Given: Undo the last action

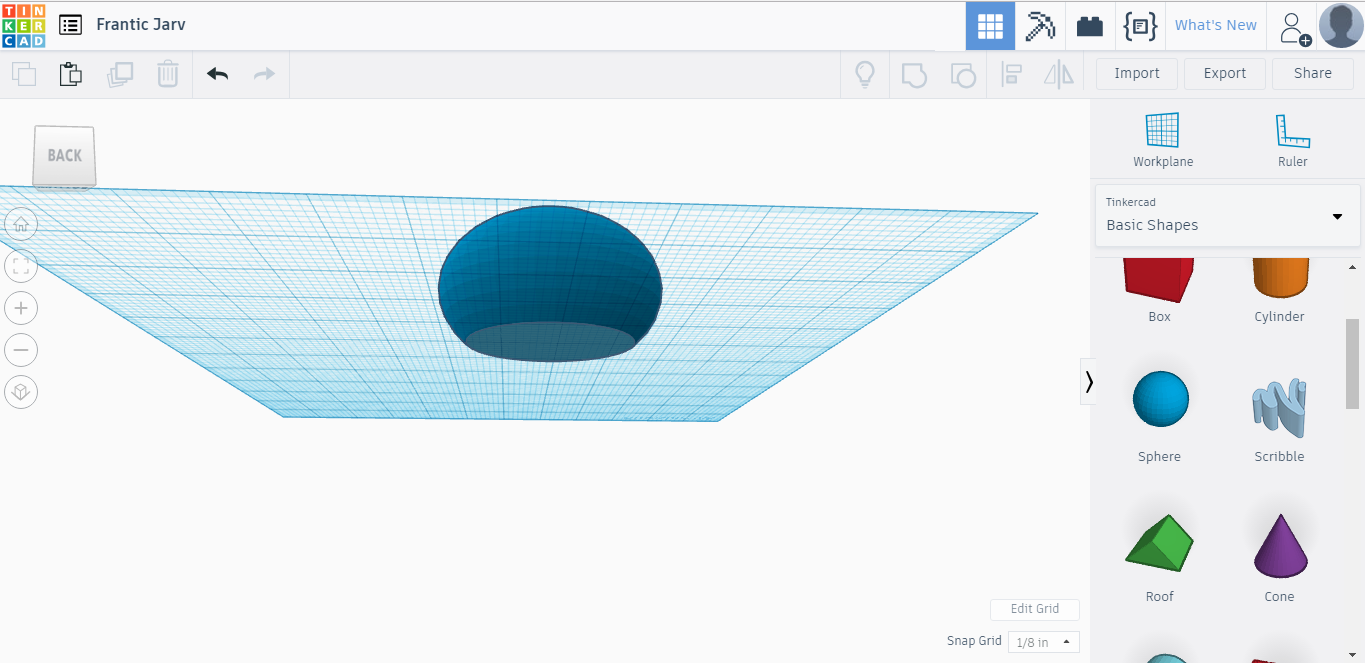Looking at the screenshot, I should 218,74.
